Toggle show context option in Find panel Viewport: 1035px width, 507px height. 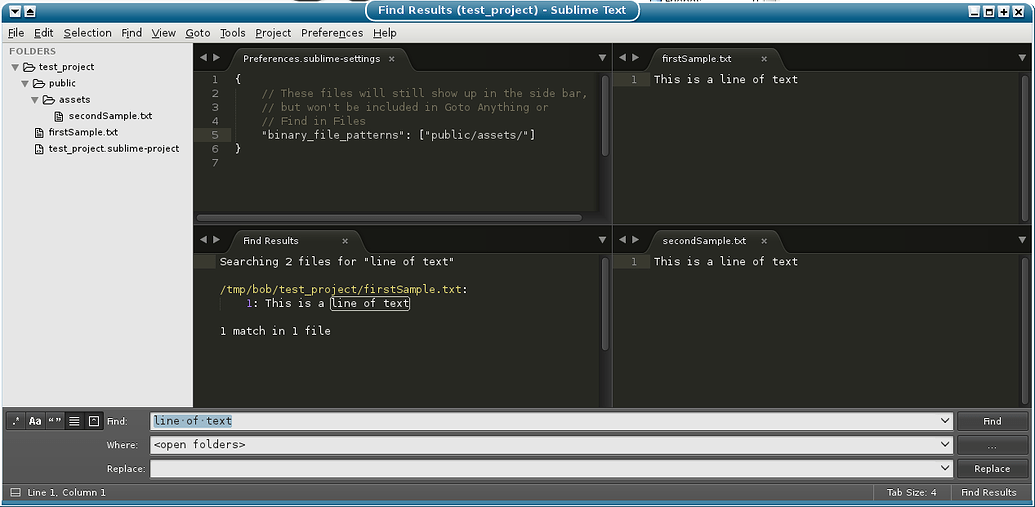74,421
